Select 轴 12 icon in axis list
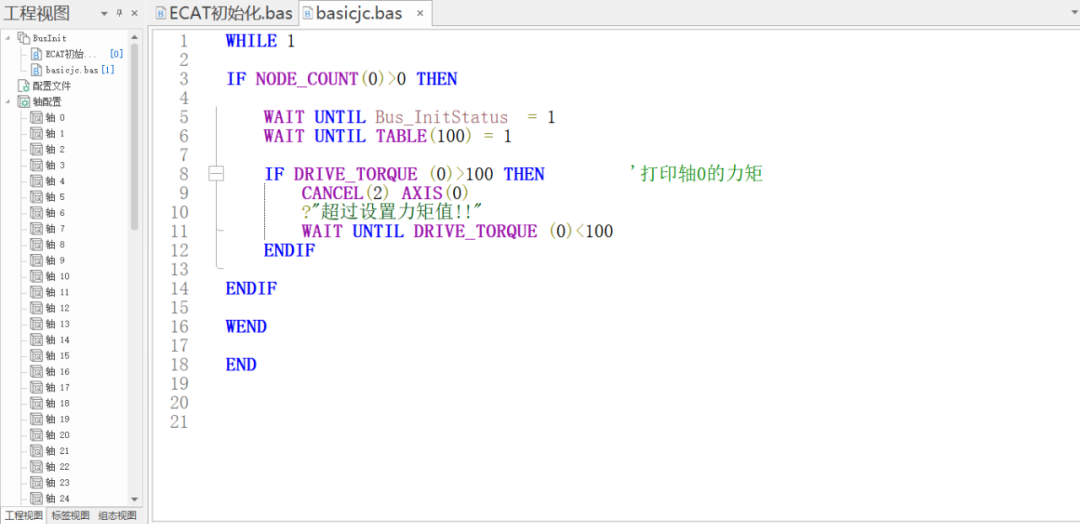Screen dimensions: 1080x524 coord(37,308)
